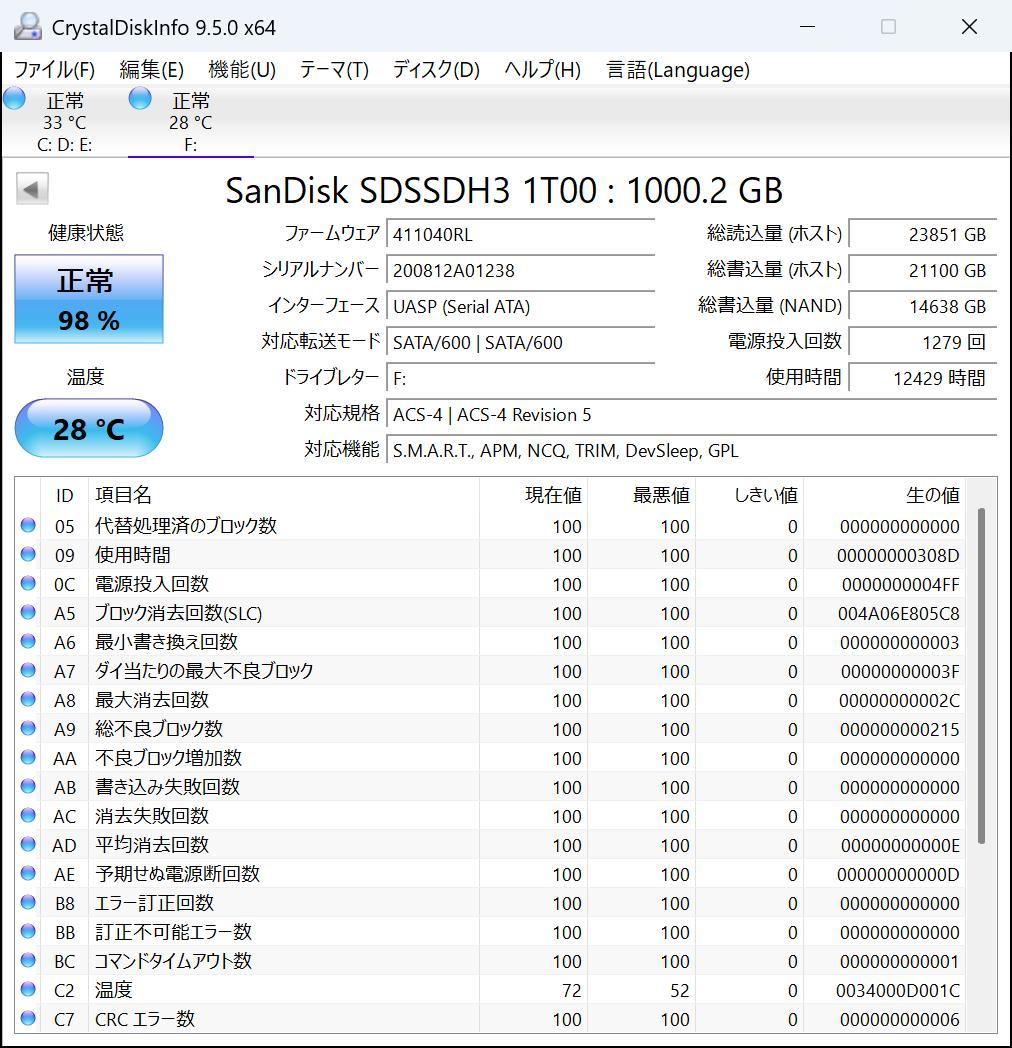1012x1048 pixels.
Task: Click status dot for row AD
Action: [x=28, y=844]
